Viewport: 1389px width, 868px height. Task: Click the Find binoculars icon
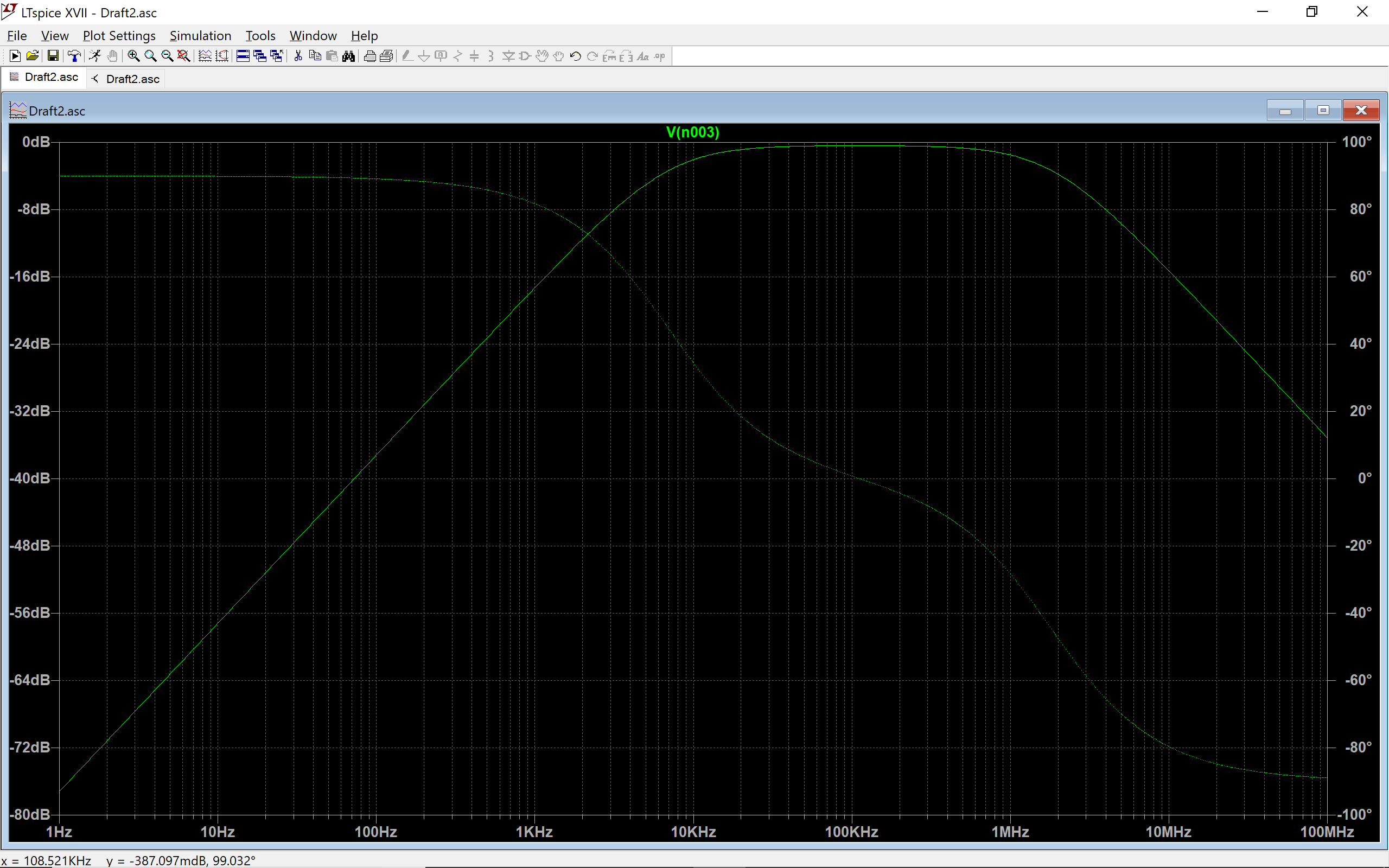348,56
